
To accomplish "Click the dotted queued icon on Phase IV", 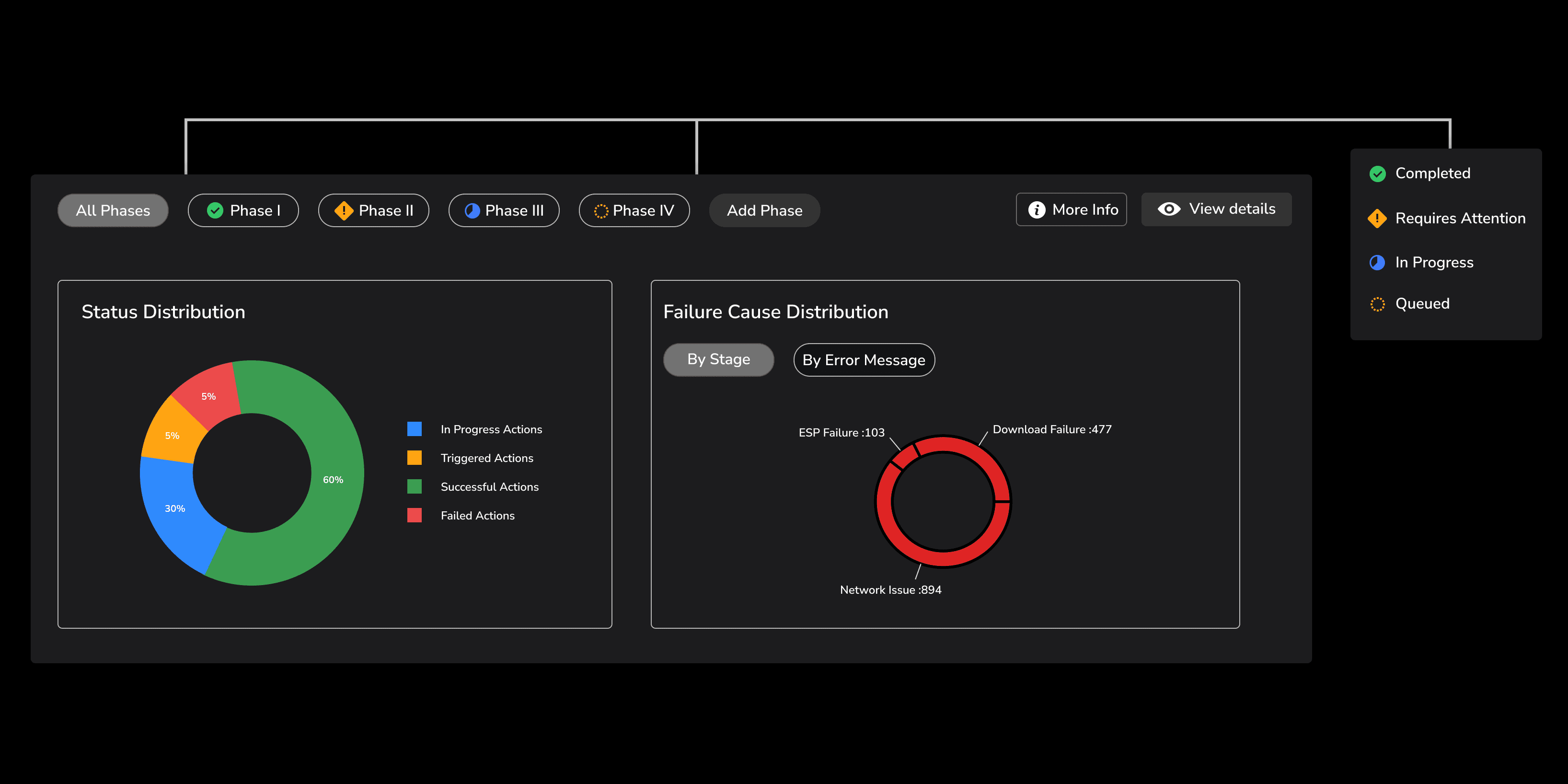I will pyautogui.click(x=601, y=211).
